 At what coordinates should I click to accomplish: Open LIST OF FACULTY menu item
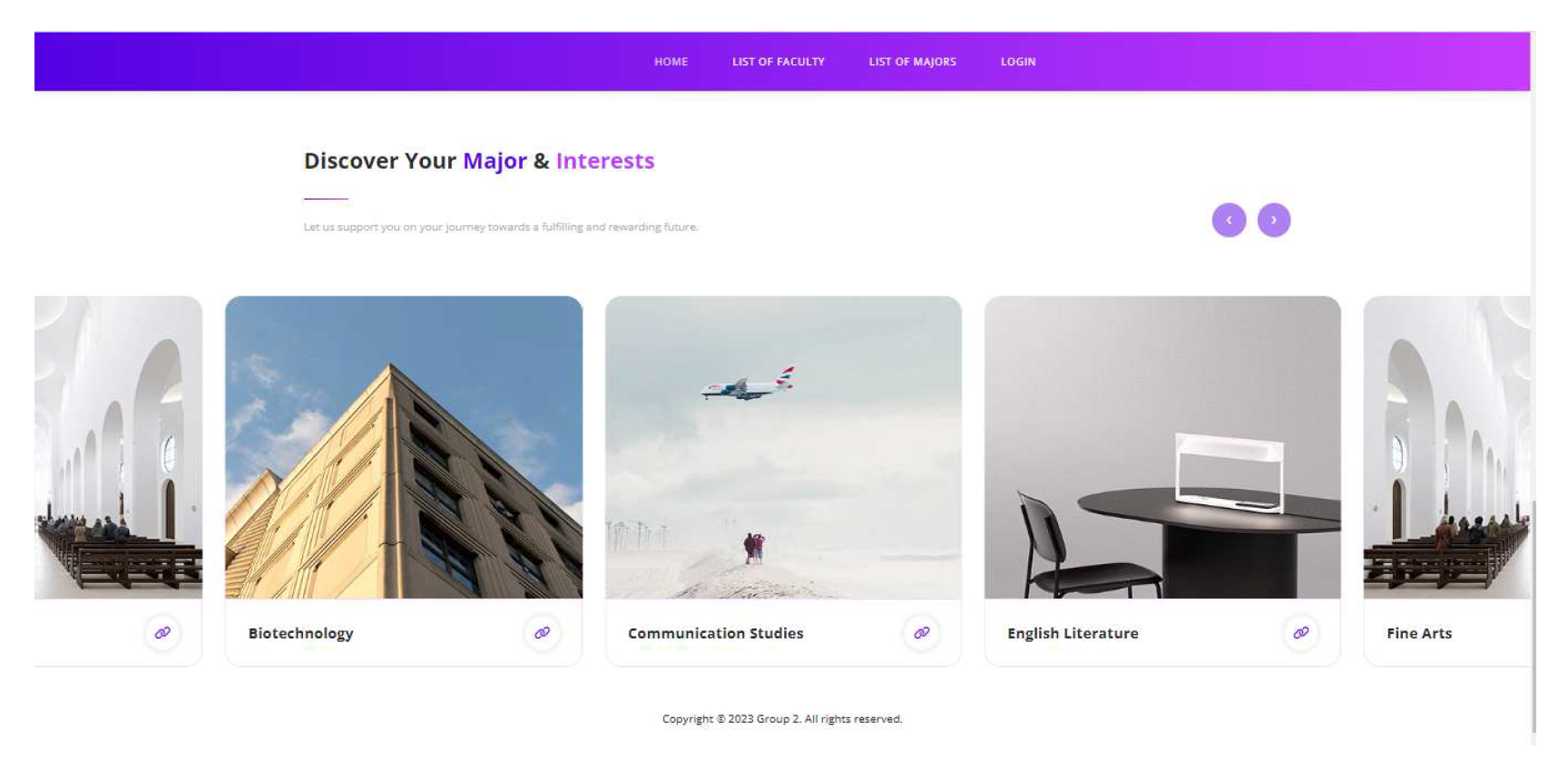click(779, 62)
